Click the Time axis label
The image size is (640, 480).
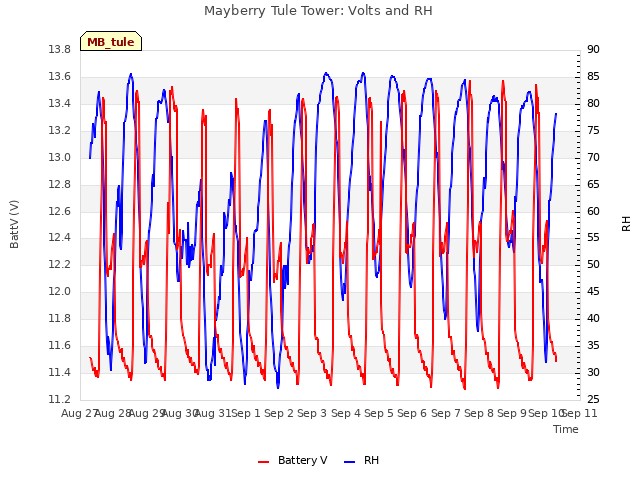[x=566, y=429]
